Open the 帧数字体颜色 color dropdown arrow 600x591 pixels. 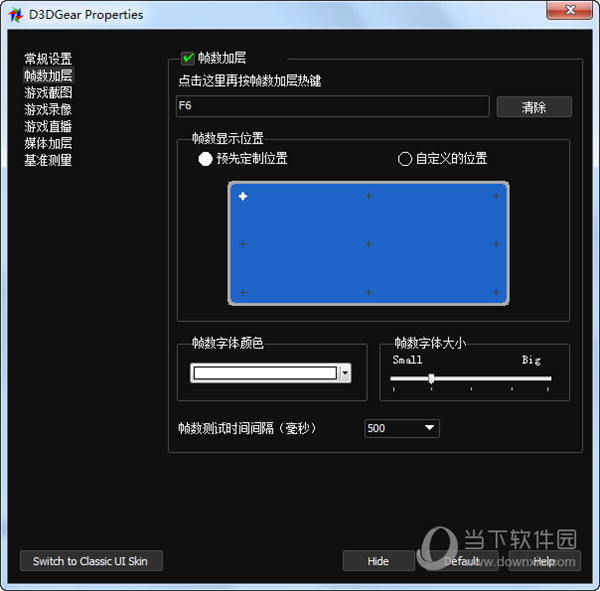click(345, 373)
